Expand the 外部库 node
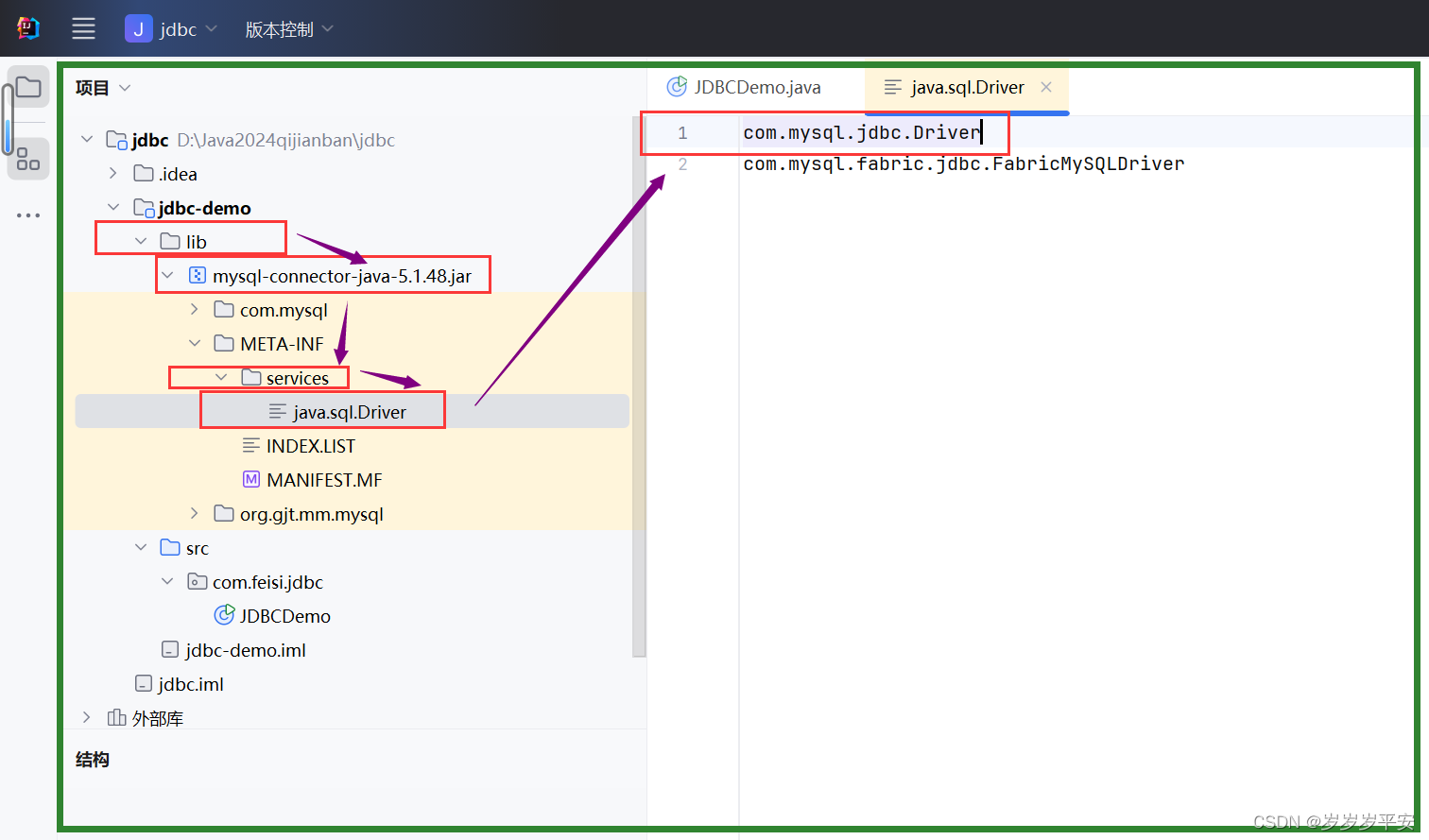Screen dimensions: 1429x840 pyautogui.click(x=86, y=717)
